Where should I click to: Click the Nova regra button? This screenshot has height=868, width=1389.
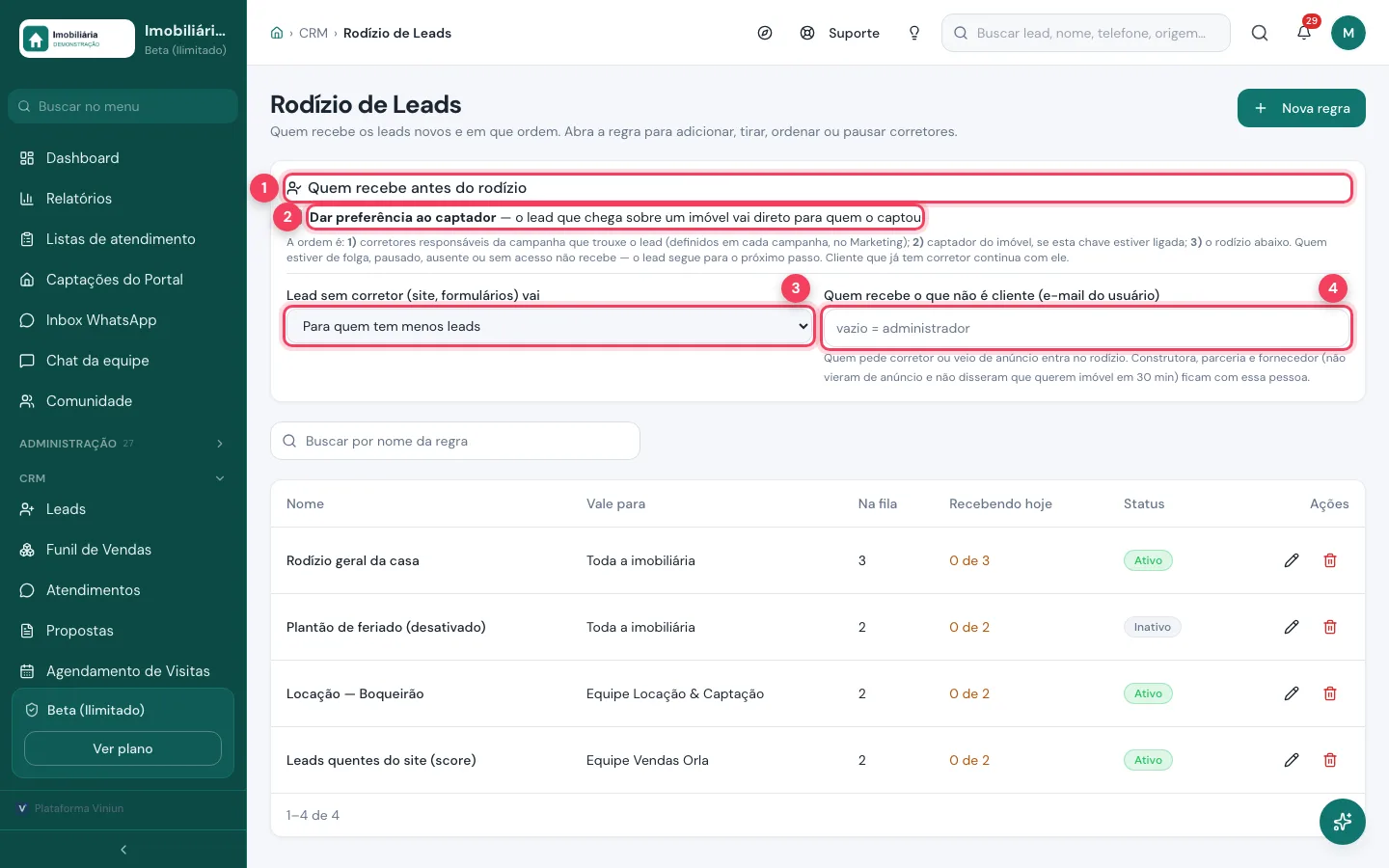coord(1301,108)
